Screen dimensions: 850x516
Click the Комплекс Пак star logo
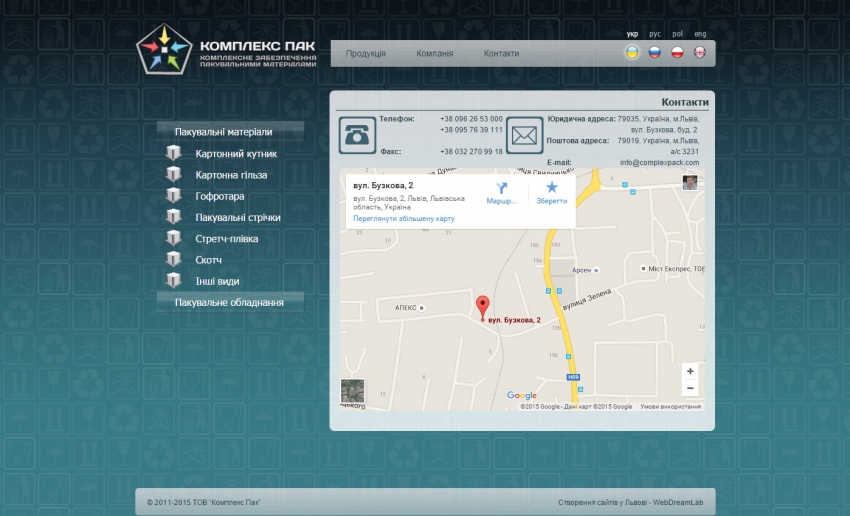click(164, 49)
